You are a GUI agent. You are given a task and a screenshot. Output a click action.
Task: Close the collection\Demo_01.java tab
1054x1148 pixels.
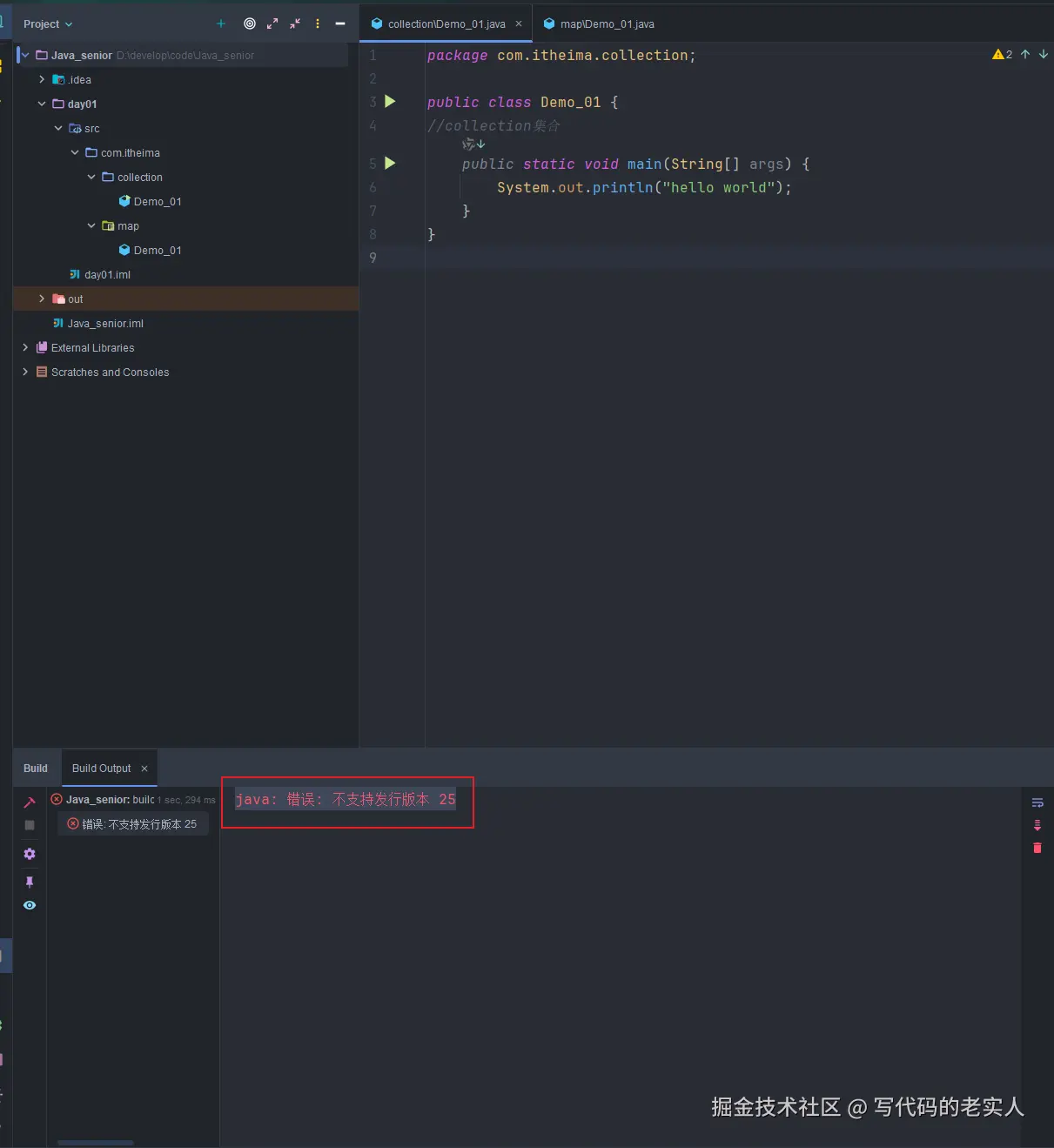[519, 23]
